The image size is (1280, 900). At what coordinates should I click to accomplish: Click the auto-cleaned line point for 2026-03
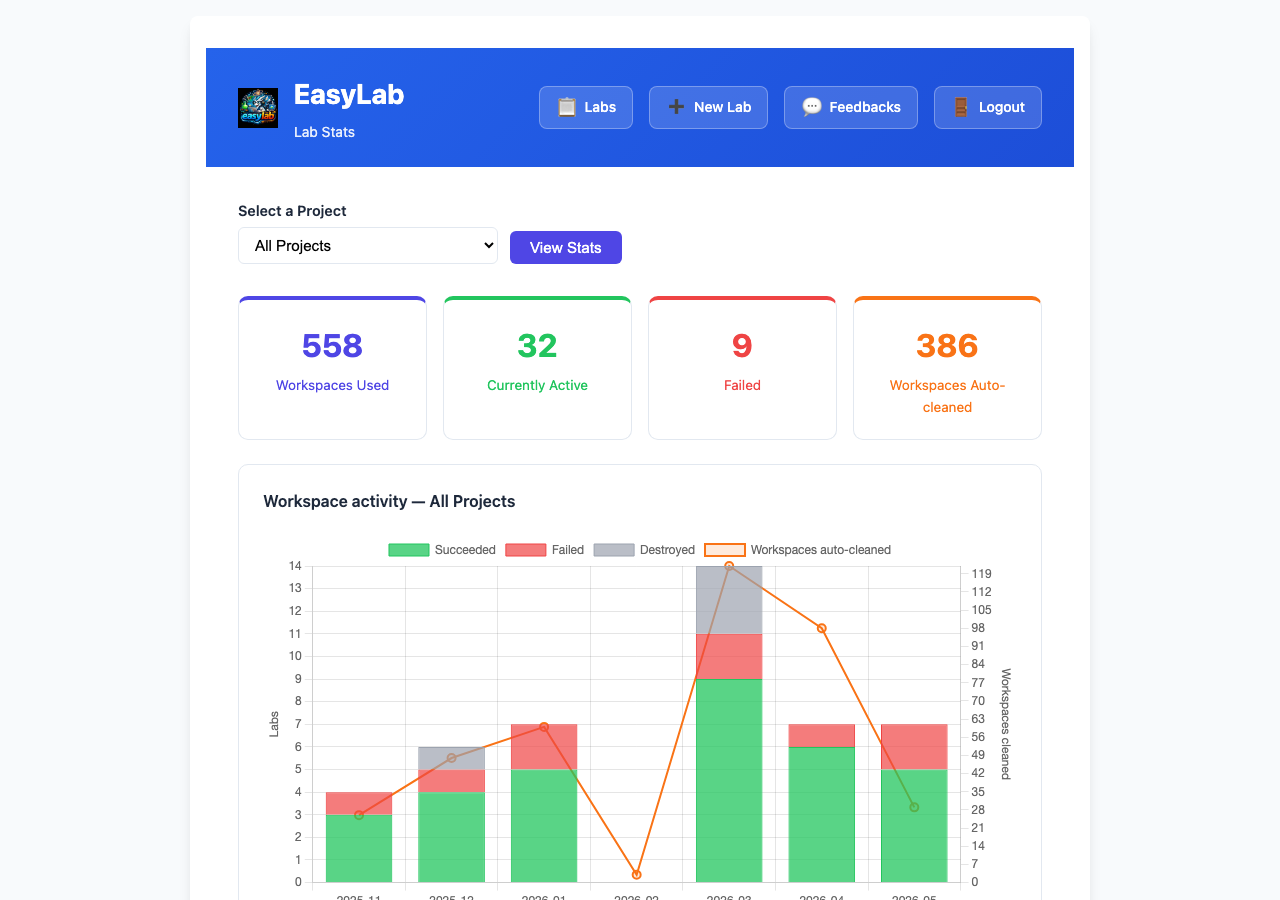(729, 566)
